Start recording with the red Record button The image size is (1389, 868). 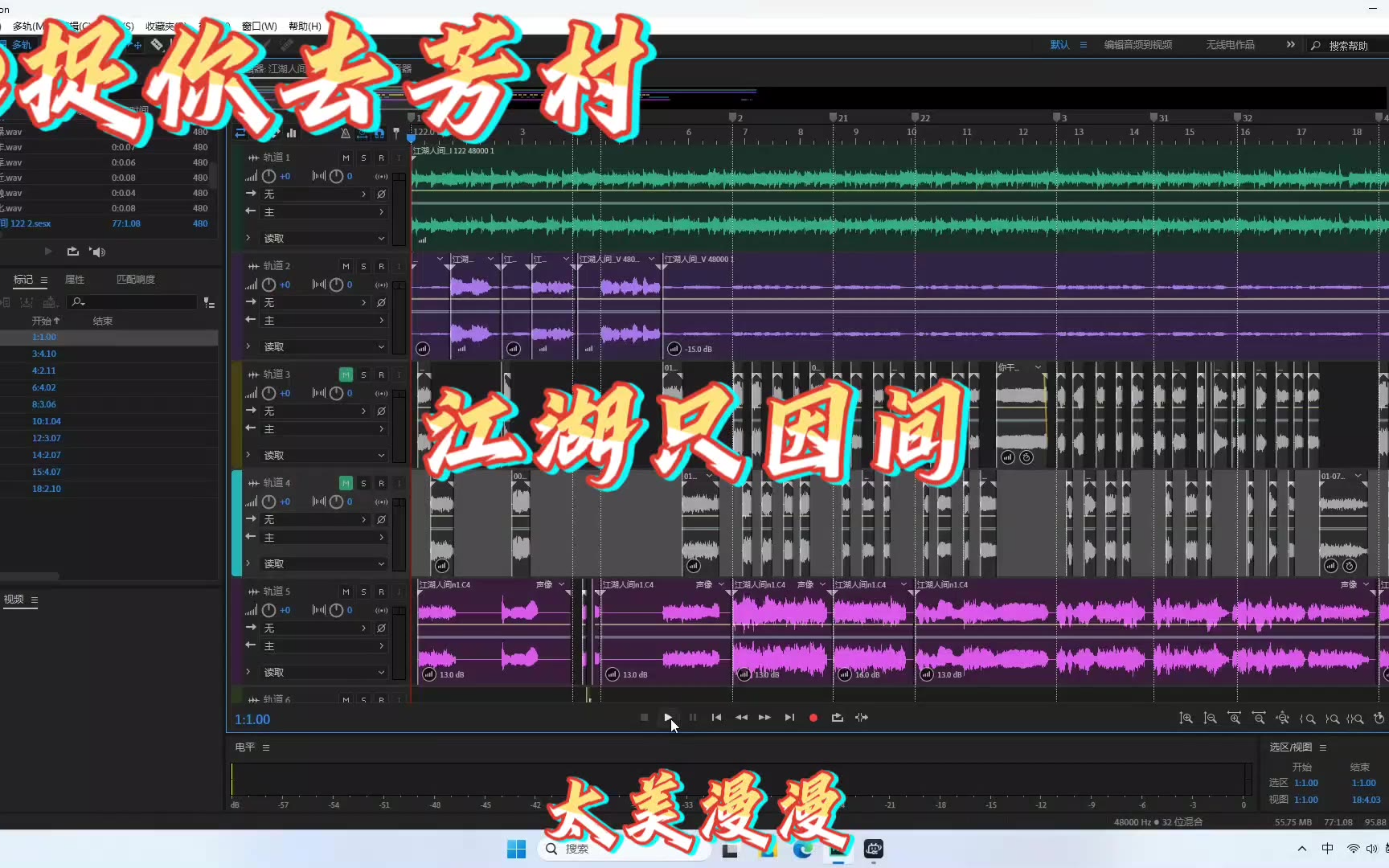[x=813, y=718]
